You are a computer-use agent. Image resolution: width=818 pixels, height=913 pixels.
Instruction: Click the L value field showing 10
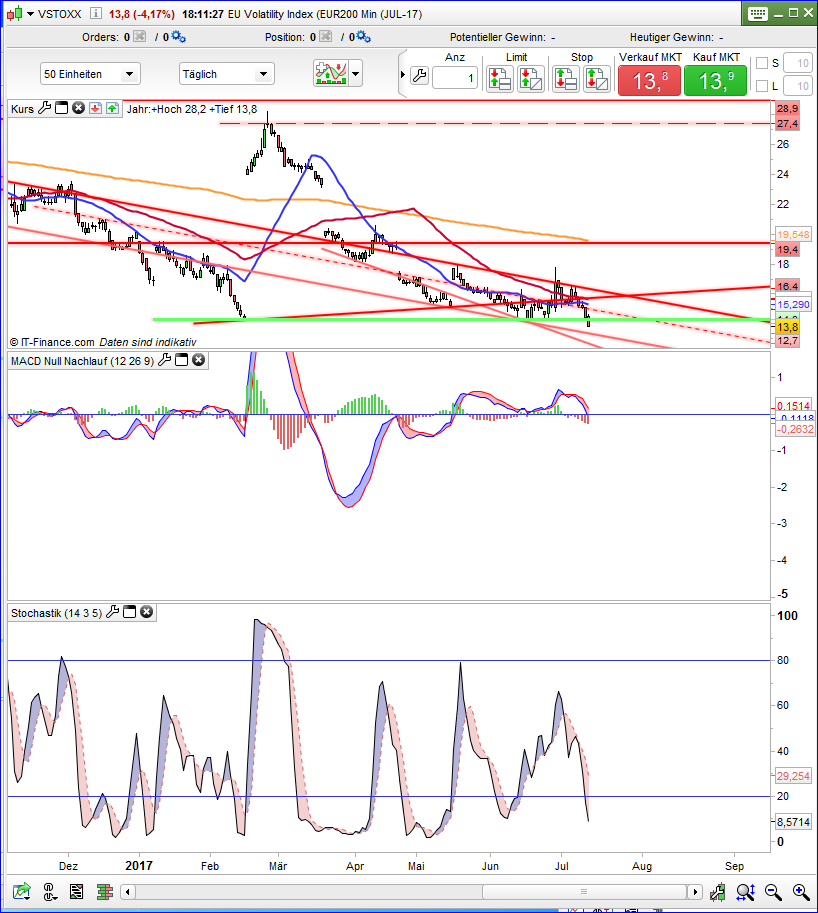pos(798,86)
